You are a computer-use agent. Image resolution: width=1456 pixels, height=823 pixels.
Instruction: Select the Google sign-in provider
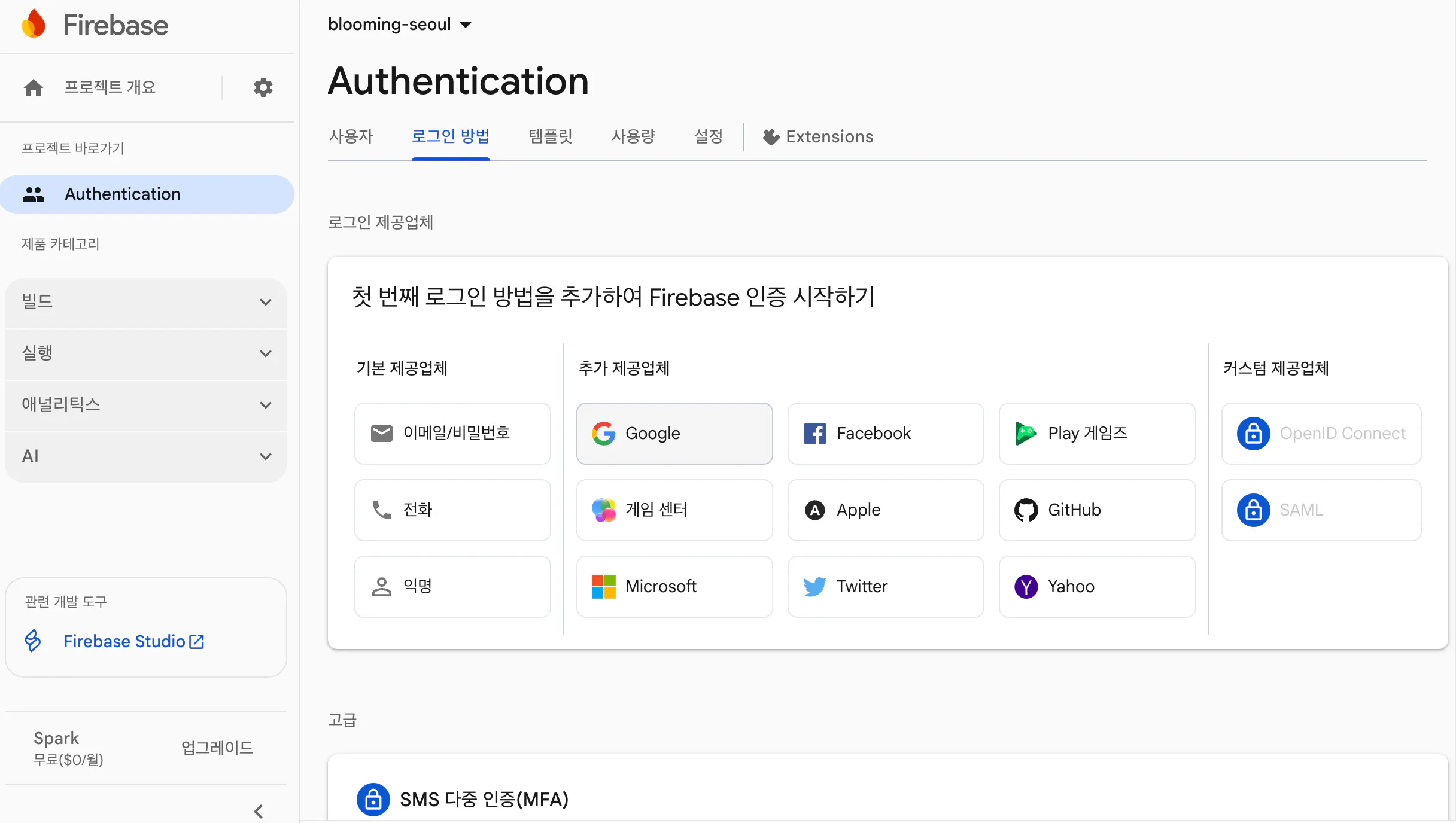tap(674, 433)
